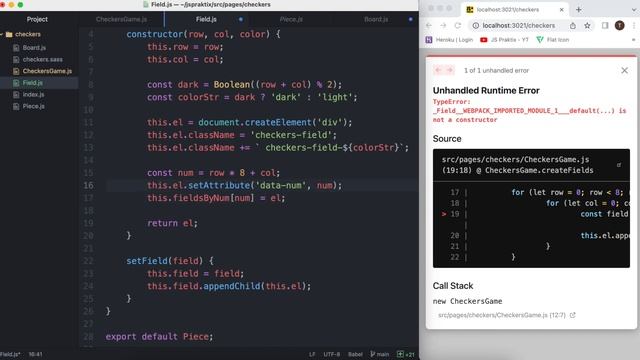The height and width of the screenshot is (360, 640).
Task: Switch to the Field.js editor tab
Action: [x=206, y=19]
